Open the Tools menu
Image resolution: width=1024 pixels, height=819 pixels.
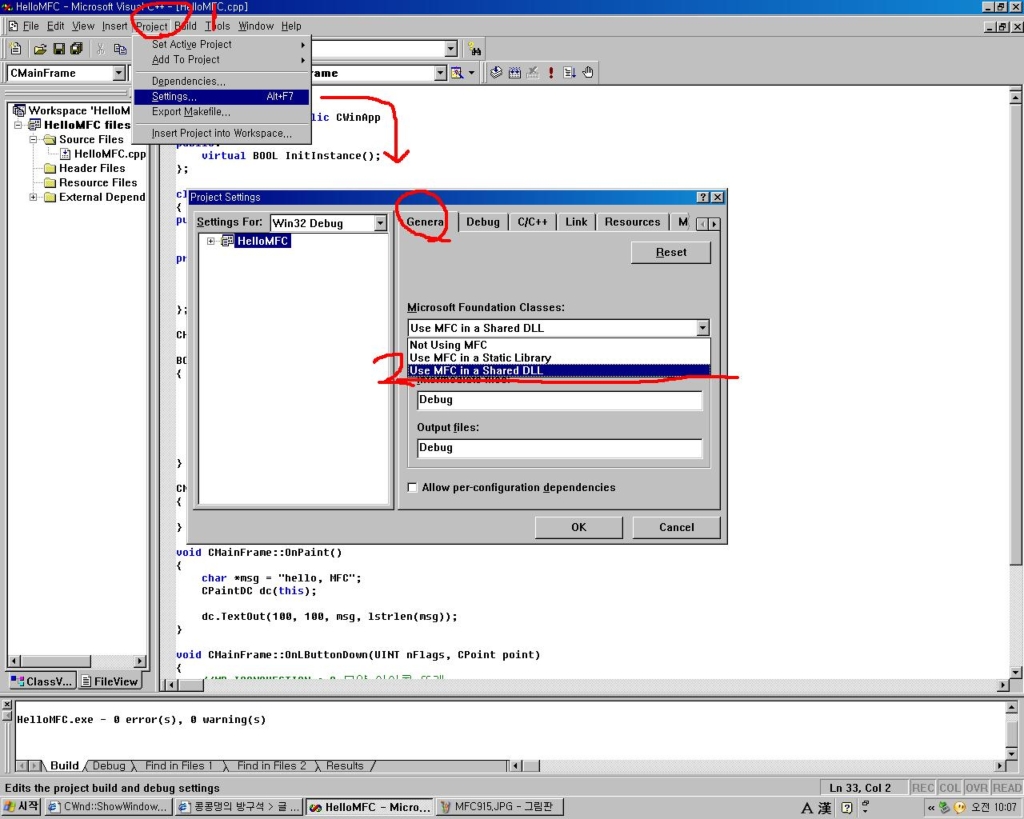coord(217,26)
